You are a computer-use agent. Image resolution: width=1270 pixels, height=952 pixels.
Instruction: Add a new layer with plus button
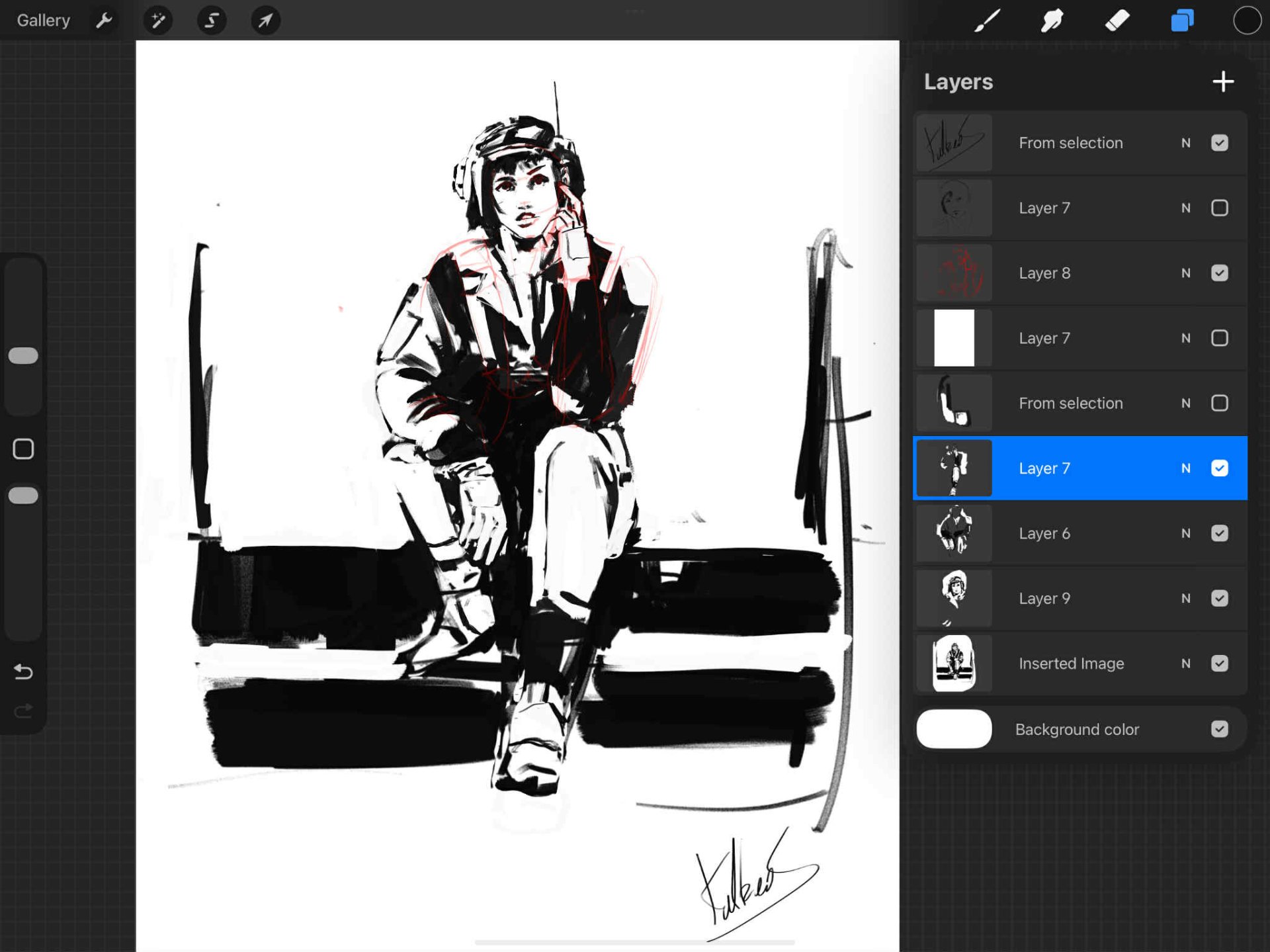coord(1223,81)
